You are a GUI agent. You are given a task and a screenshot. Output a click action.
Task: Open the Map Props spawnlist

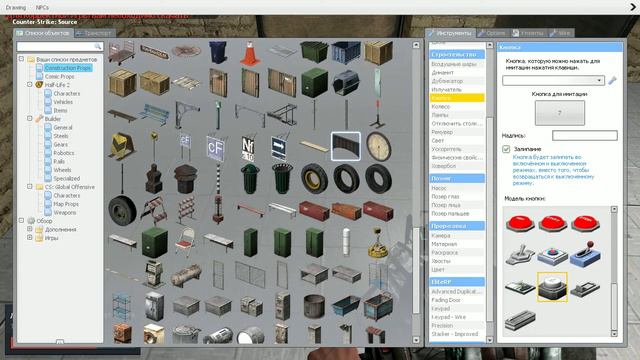click(66, 204)
